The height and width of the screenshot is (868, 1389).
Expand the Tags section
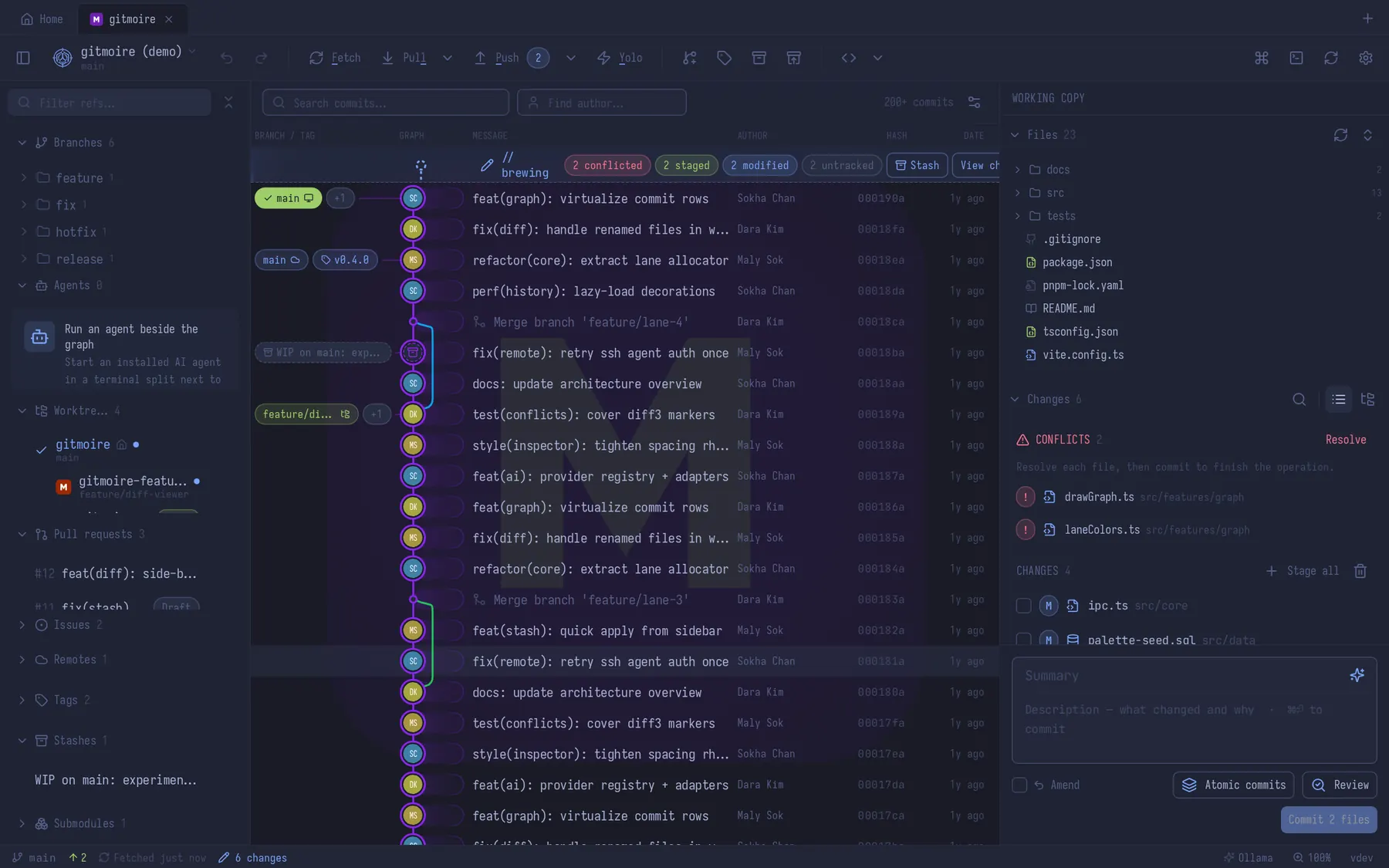22,700
